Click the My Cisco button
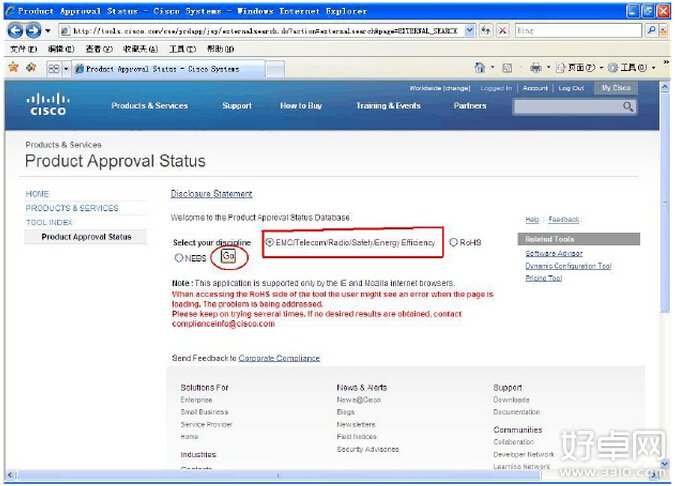 (616, 88)
